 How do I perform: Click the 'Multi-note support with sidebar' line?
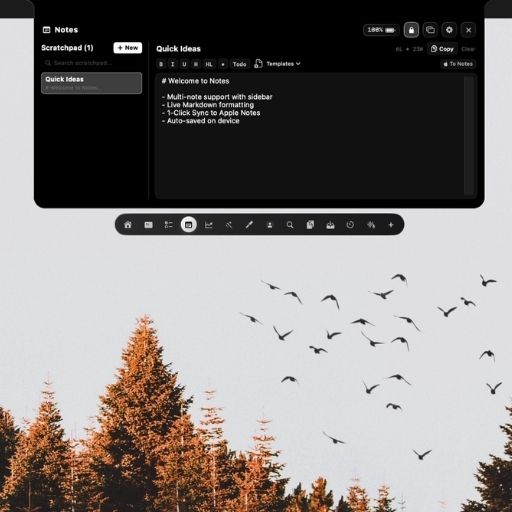click(x=217, y=97)
